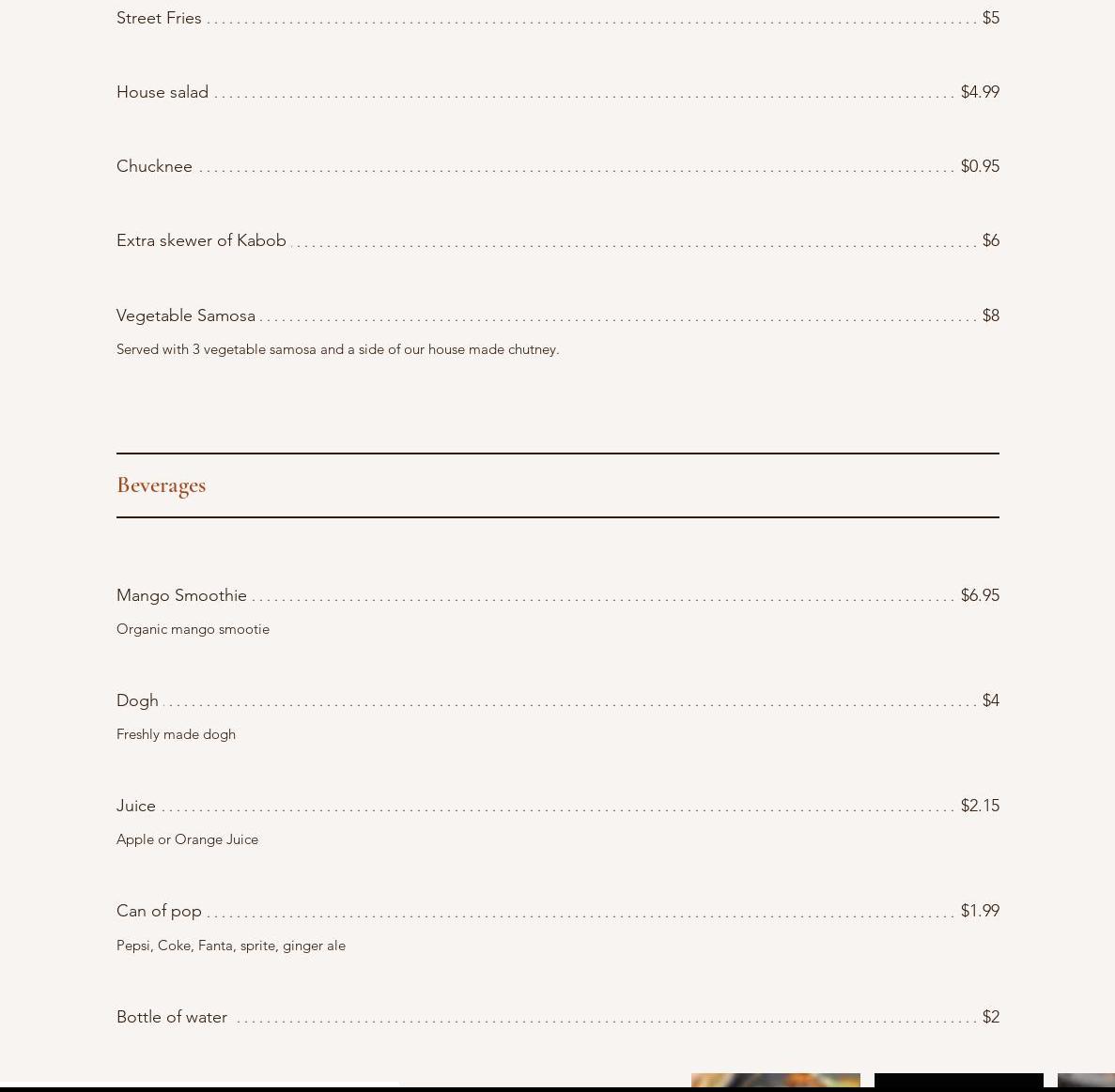Open the black gallery thumbnail

coord(958,1080)
